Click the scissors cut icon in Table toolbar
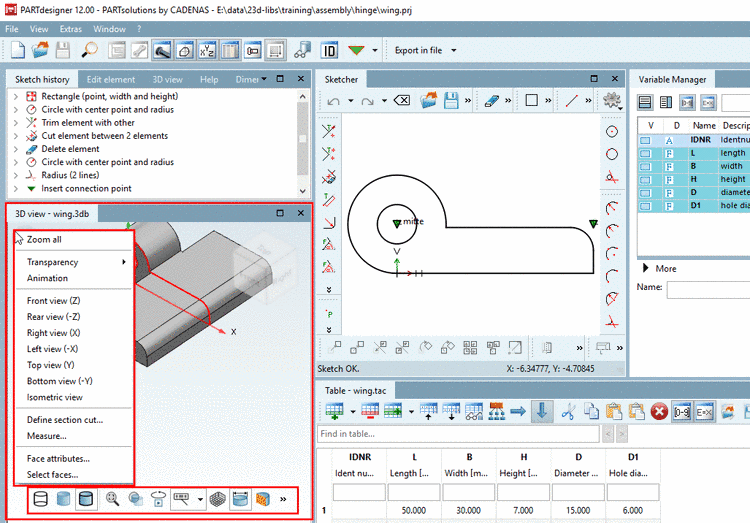Screen dimensions: 750x523 pos(568,412)
